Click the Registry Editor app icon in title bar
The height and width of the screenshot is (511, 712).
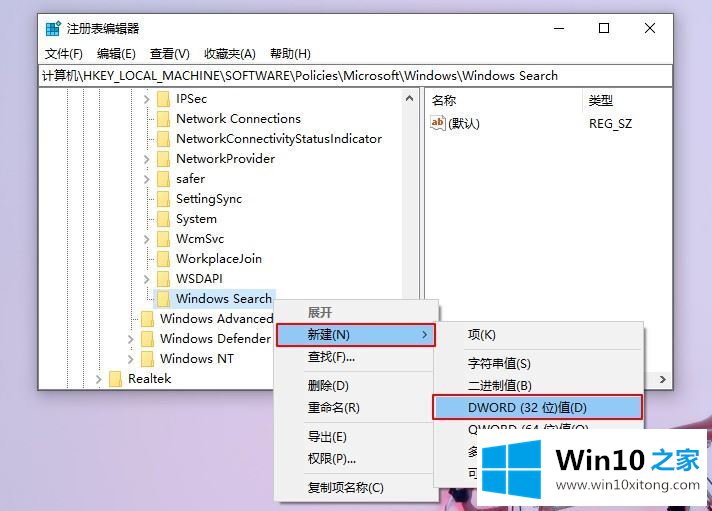[53, 29]
